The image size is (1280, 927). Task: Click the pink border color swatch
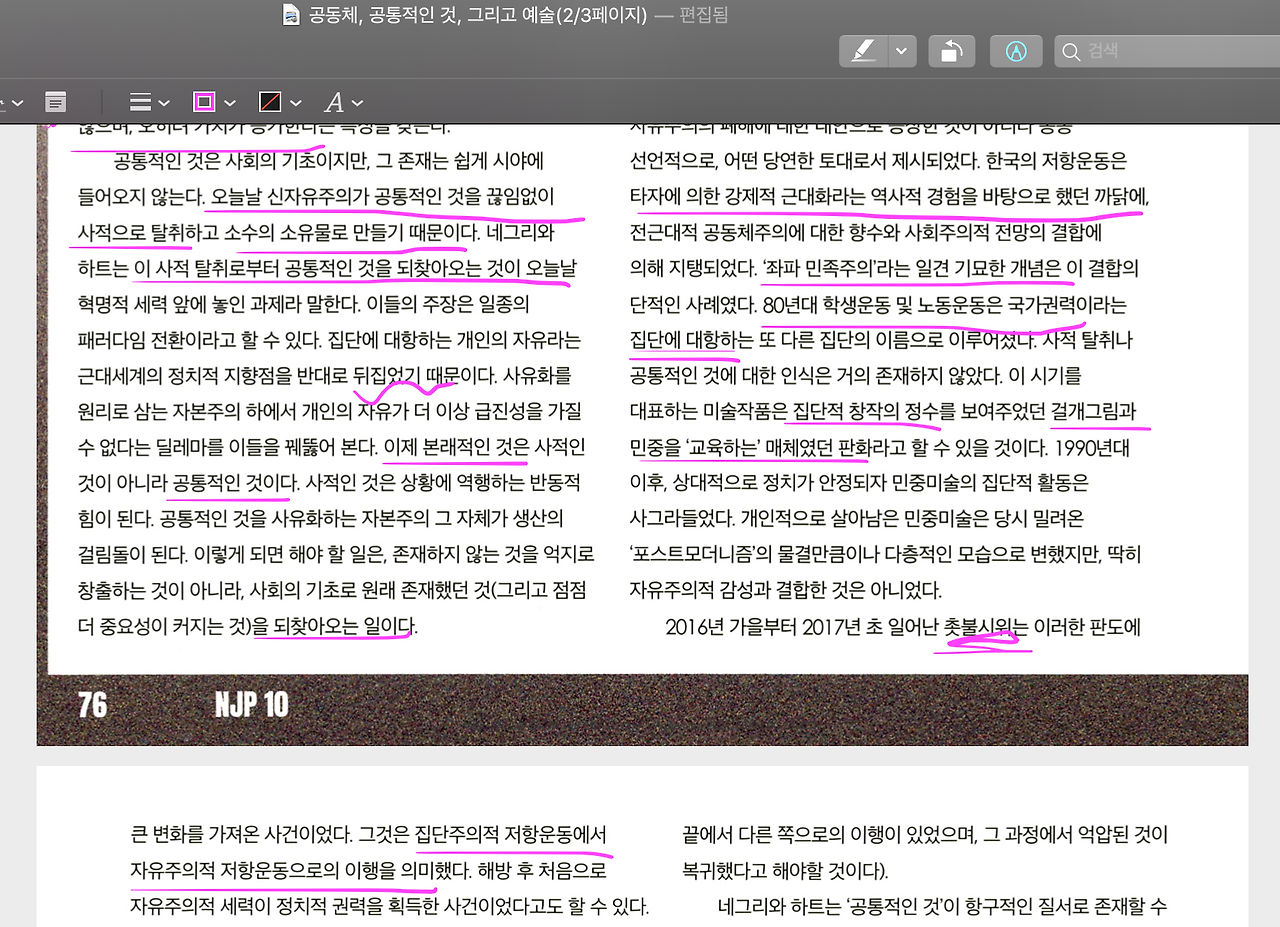click(x=203, y=101)
